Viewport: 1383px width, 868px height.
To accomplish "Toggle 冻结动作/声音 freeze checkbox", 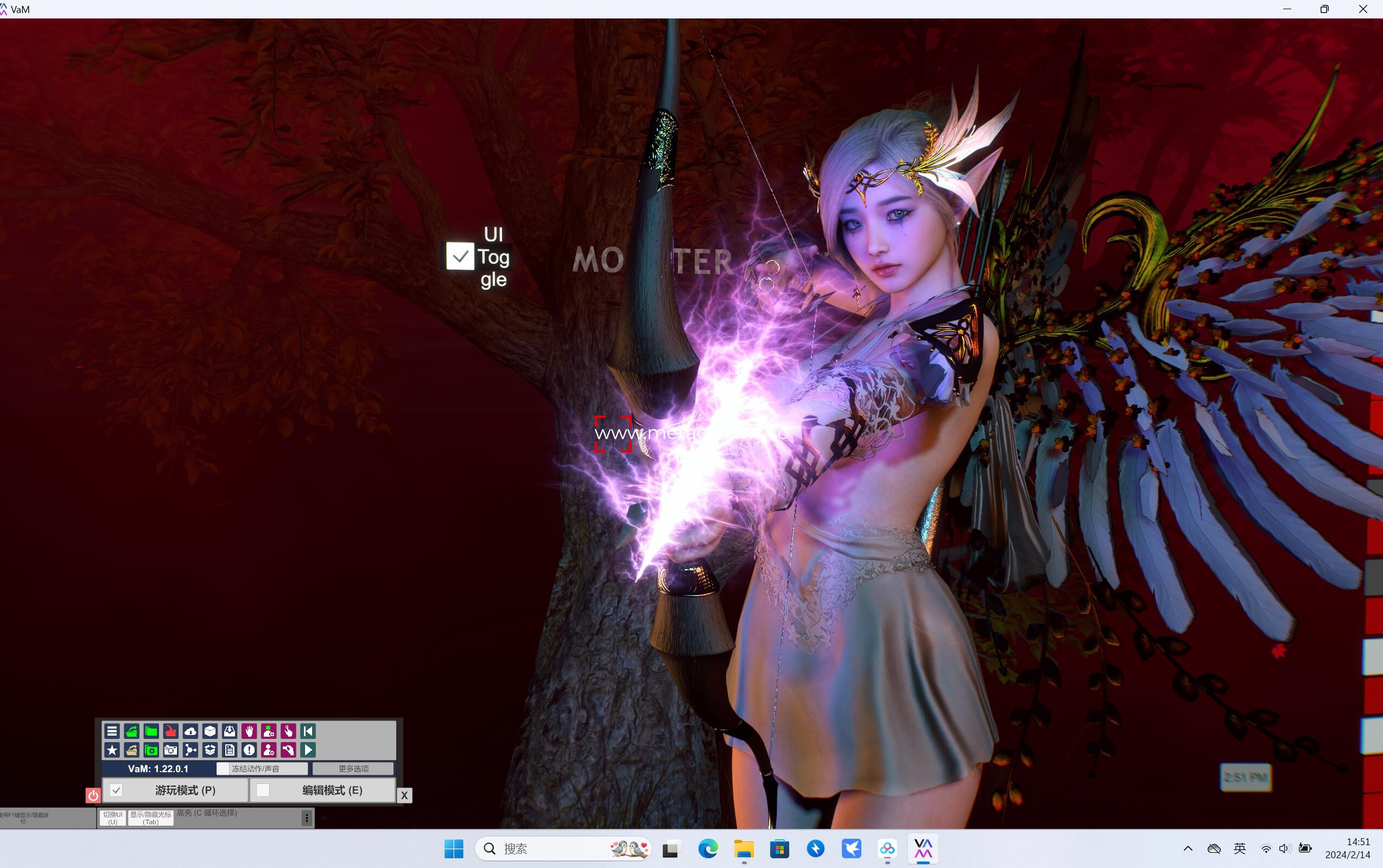I will [223, 769].
